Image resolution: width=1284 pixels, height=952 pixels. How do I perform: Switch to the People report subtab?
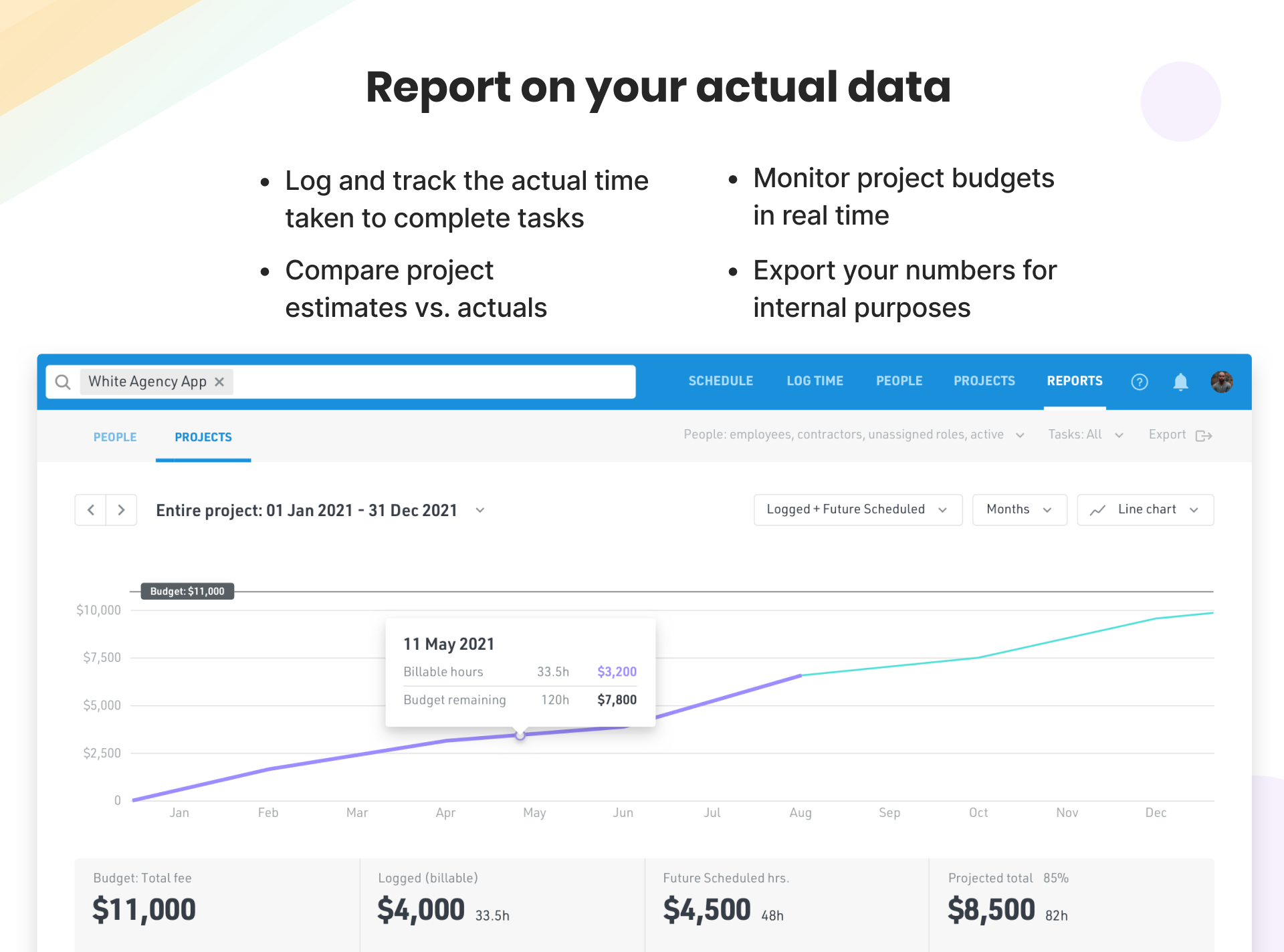tap(115, 437)
